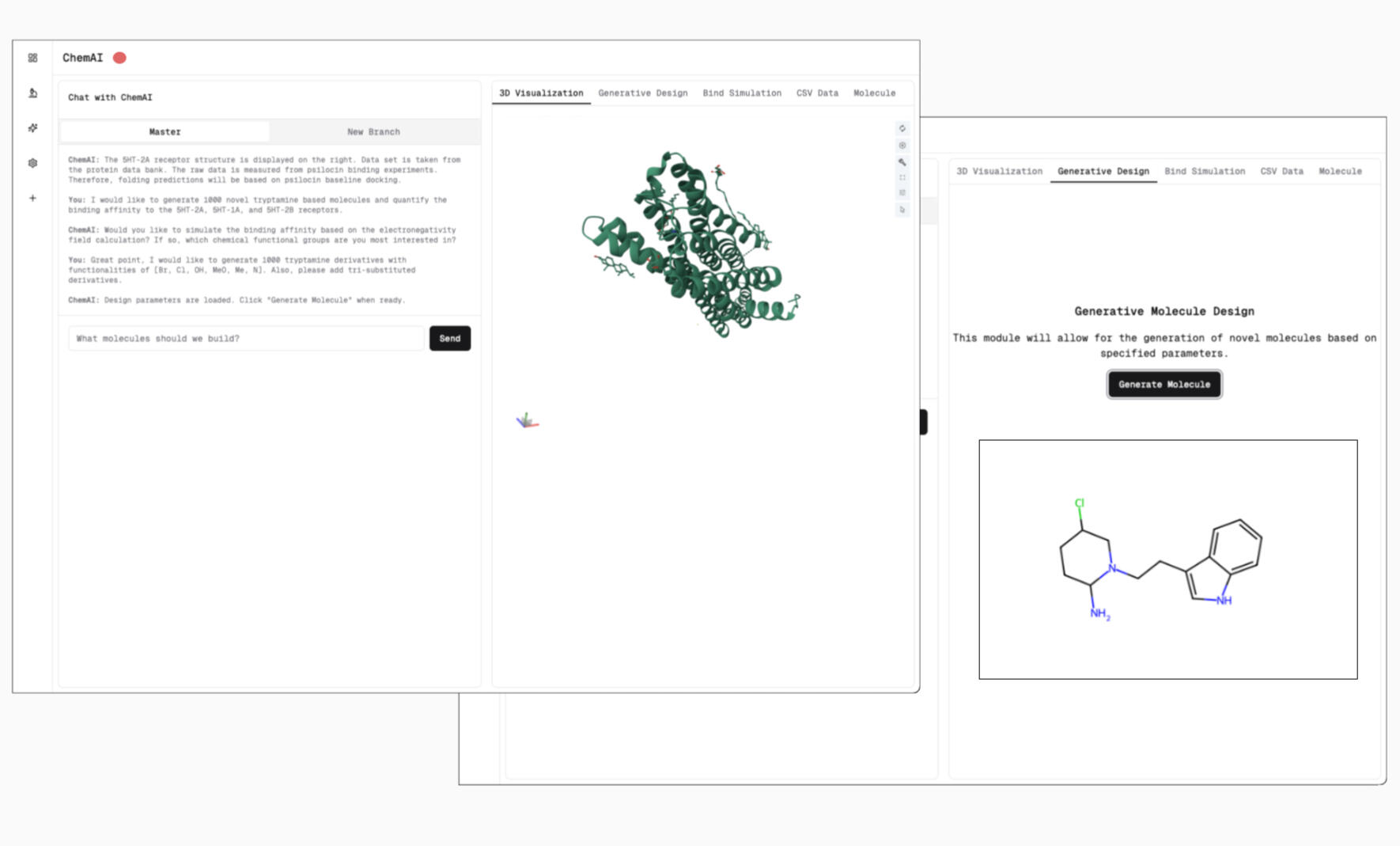The height and width of the screenshot is (846, 1400).
Task: Switch to the Molecule tab in the front window
Action: [x=874, y=93]
